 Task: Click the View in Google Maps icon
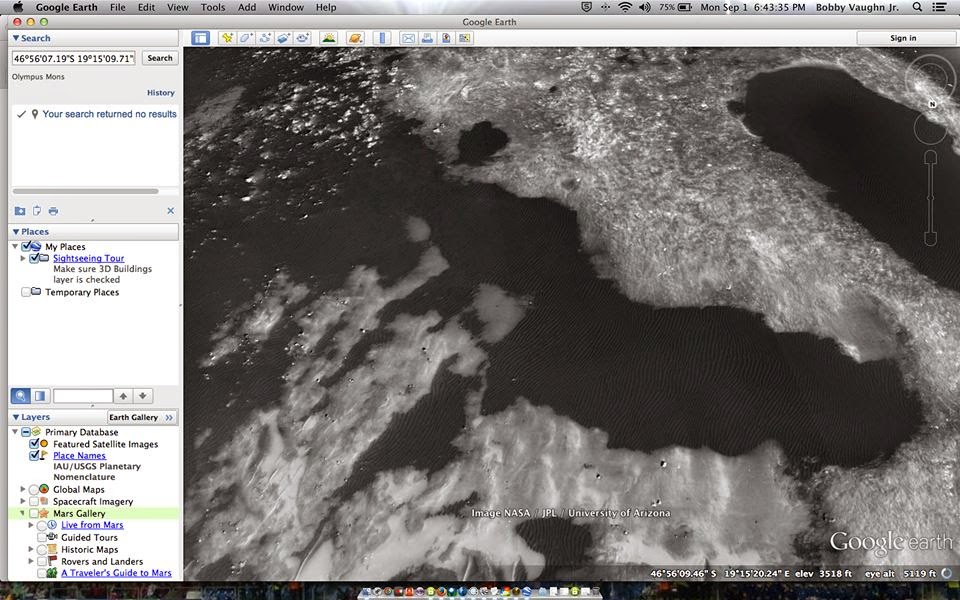click(465, 38)
